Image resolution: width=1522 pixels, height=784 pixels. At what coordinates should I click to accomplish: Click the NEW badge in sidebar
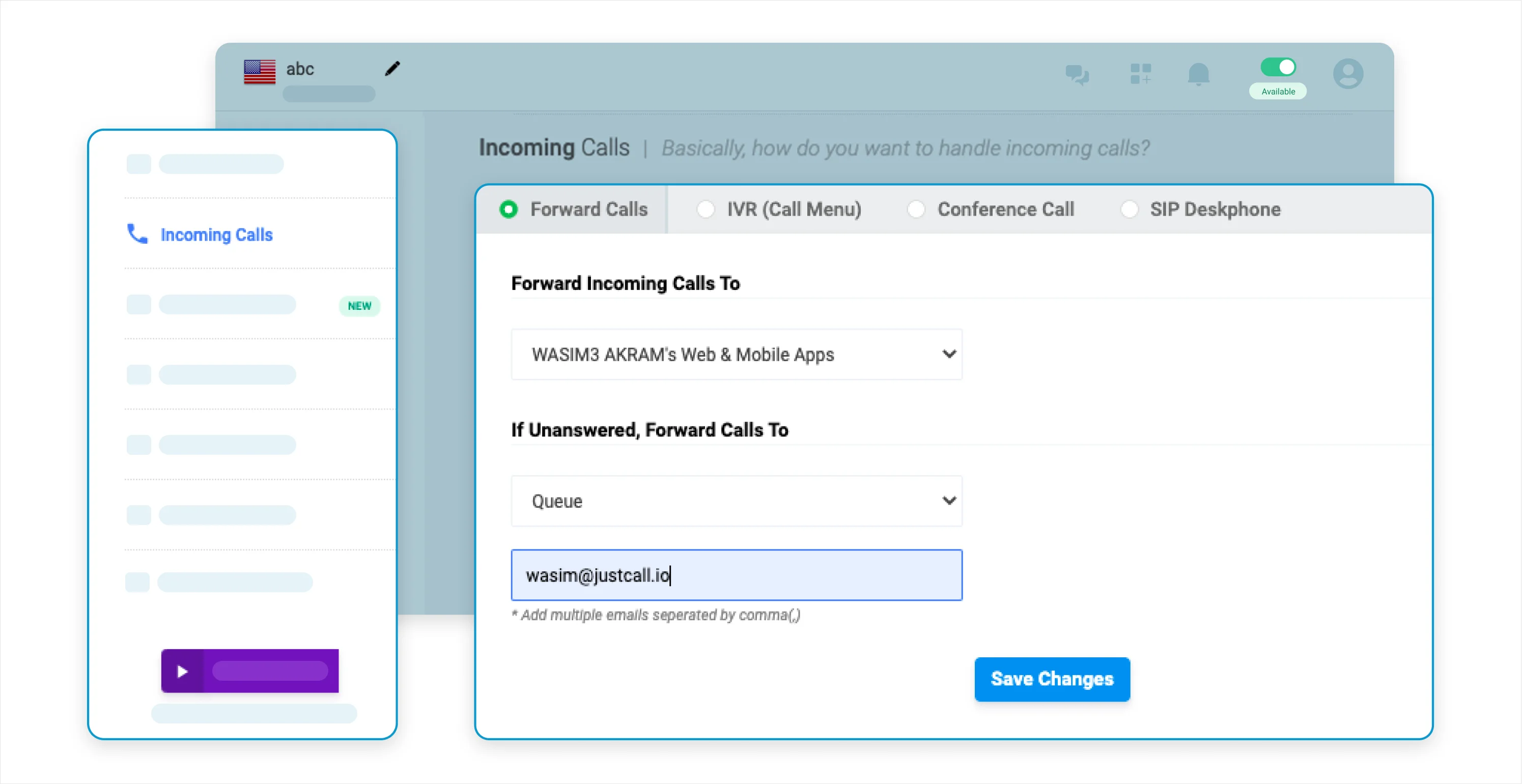tap(359, 306)
